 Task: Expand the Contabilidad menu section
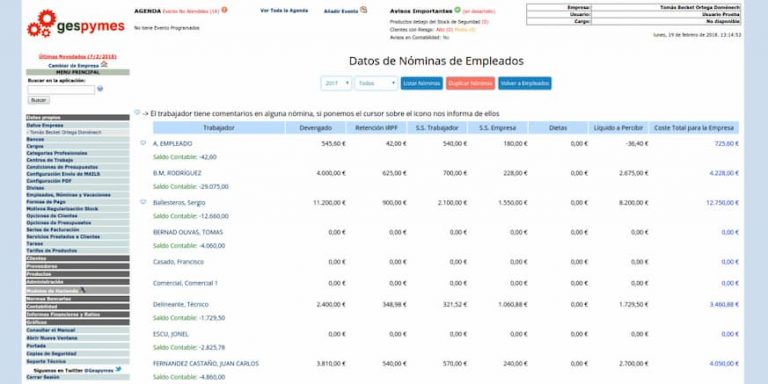pos(78,307)
